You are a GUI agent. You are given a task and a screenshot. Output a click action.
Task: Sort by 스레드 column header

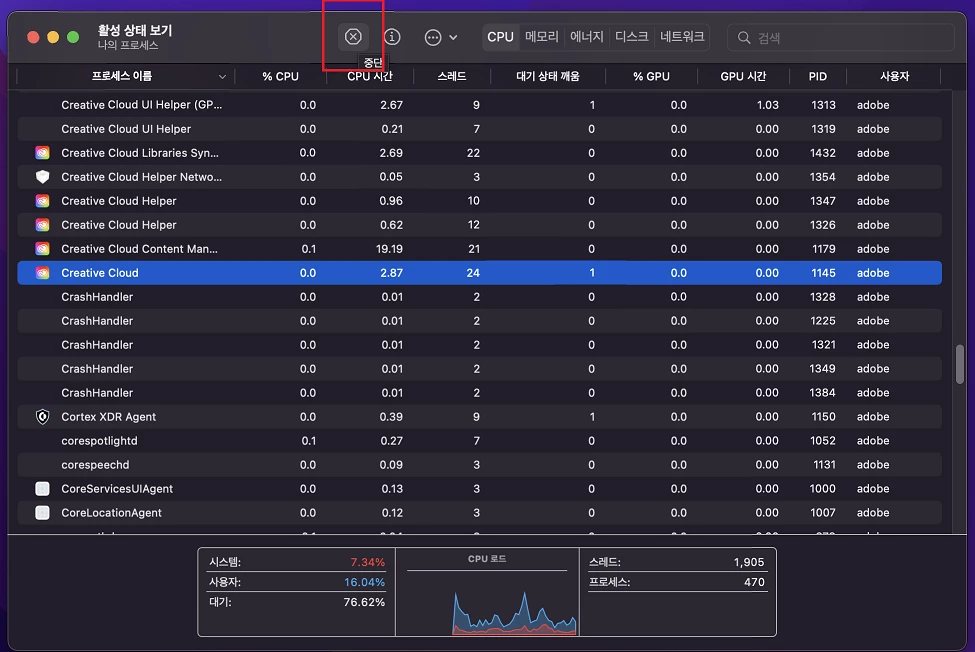(x=452, y=76)
